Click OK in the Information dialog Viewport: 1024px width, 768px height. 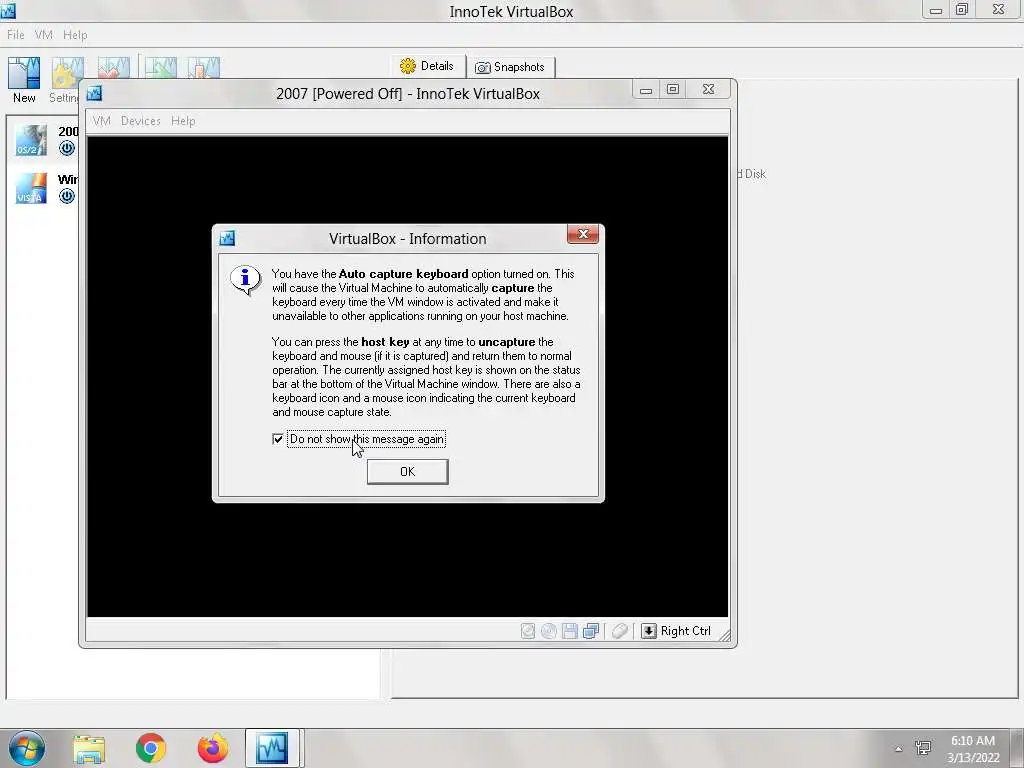tap(408, 472)
